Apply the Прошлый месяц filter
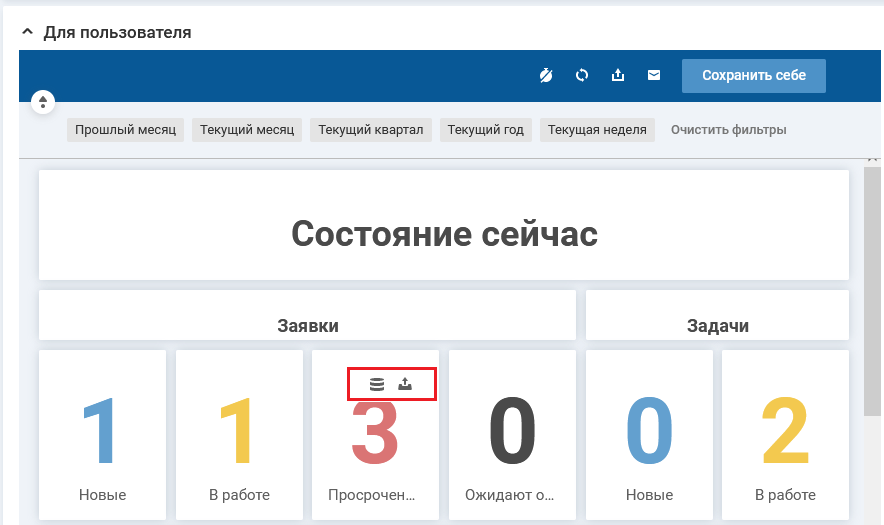884x525 pixels. point(125,130)
